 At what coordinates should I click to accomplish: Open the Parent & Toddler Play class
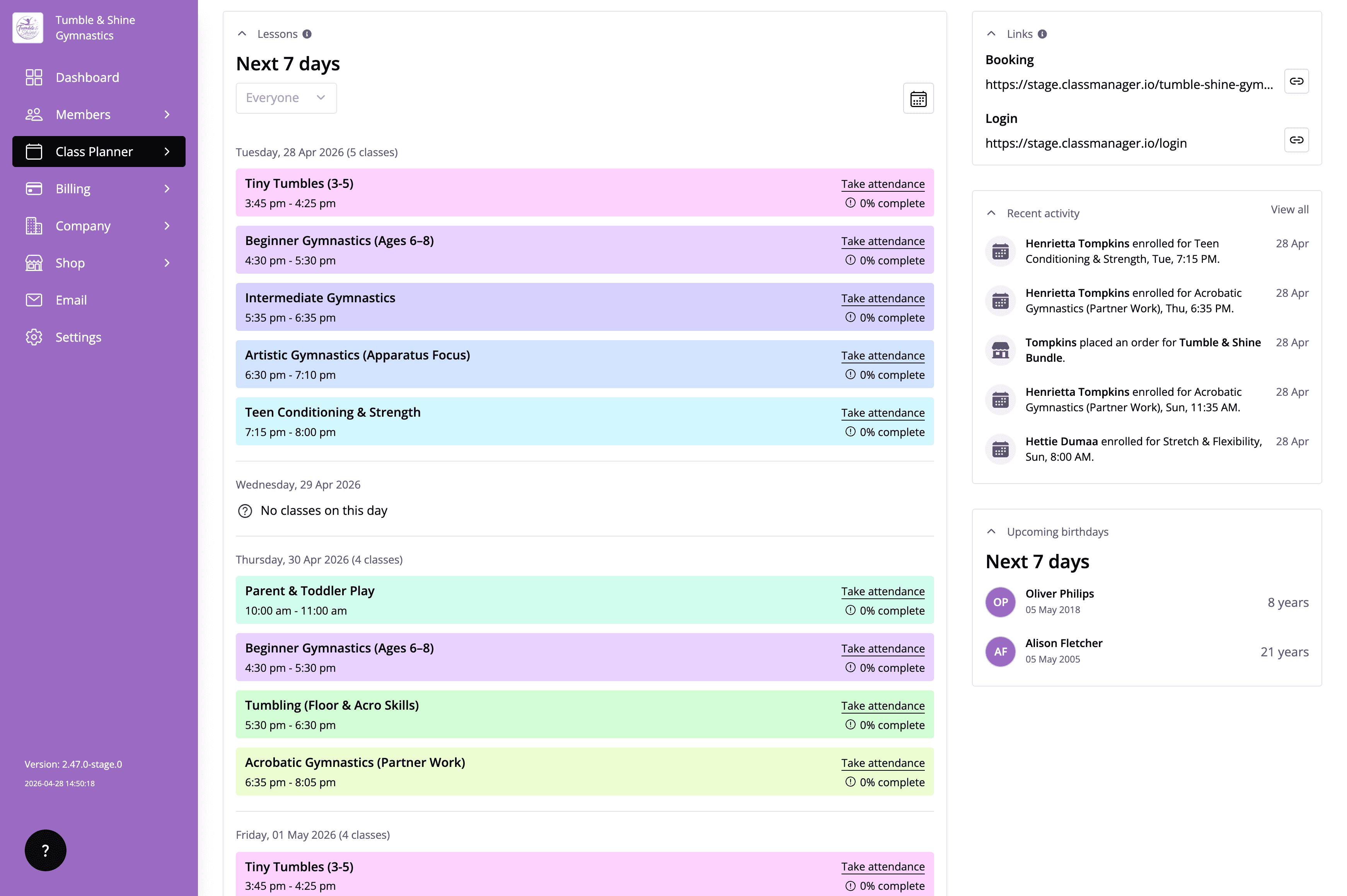(x=309, y=591)
